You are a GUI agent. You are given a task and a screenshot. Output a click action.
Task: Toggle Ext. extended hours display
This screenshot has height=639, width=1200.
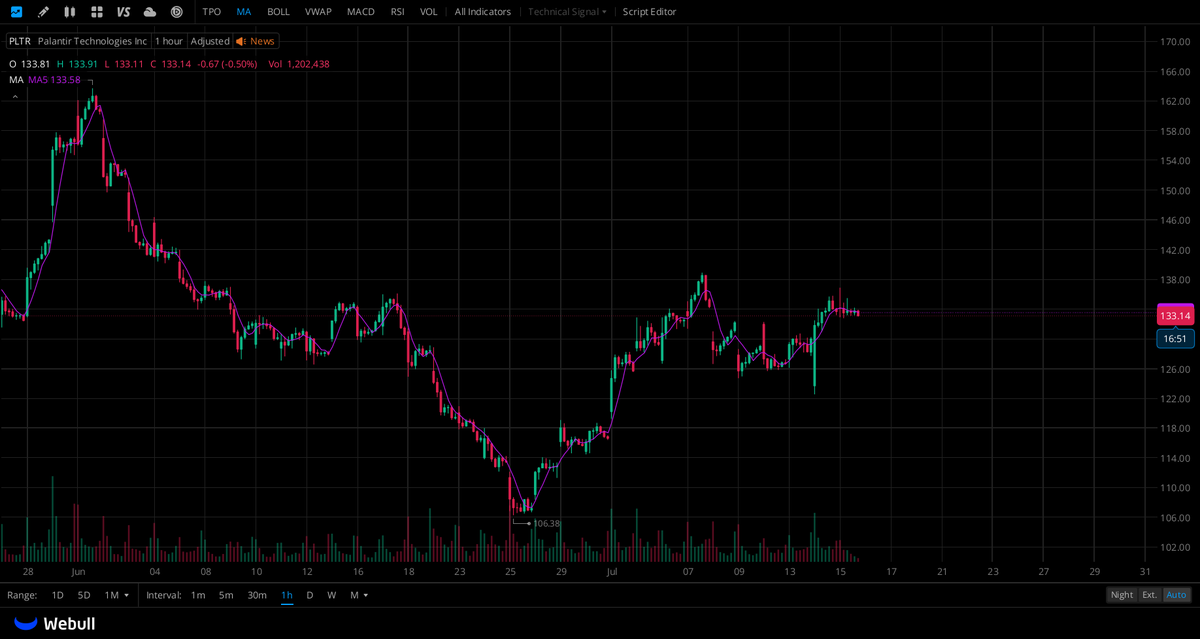tap(1150, 595)
